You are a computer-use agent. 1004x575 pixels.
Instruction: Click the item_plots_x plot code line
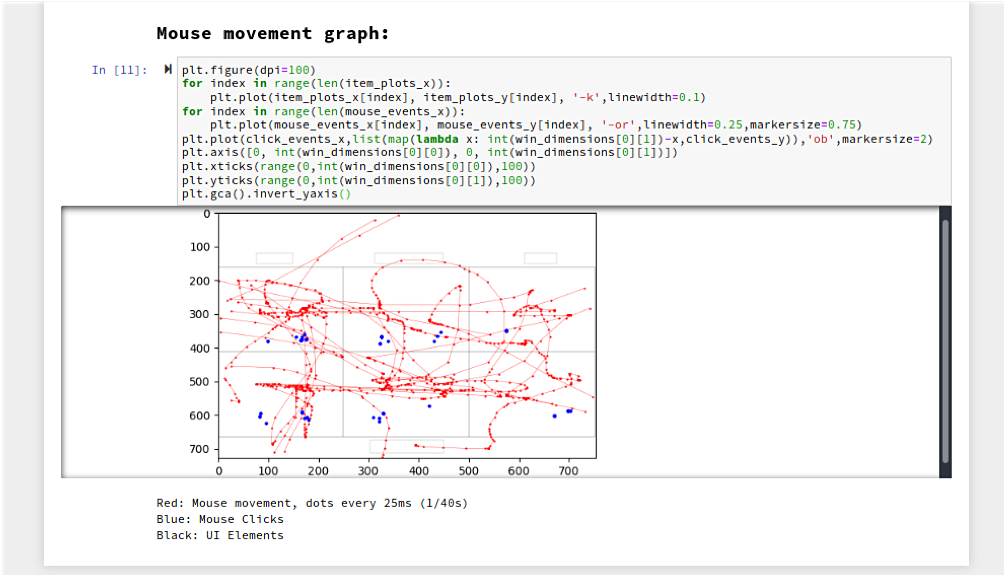(x=458, y=97)
